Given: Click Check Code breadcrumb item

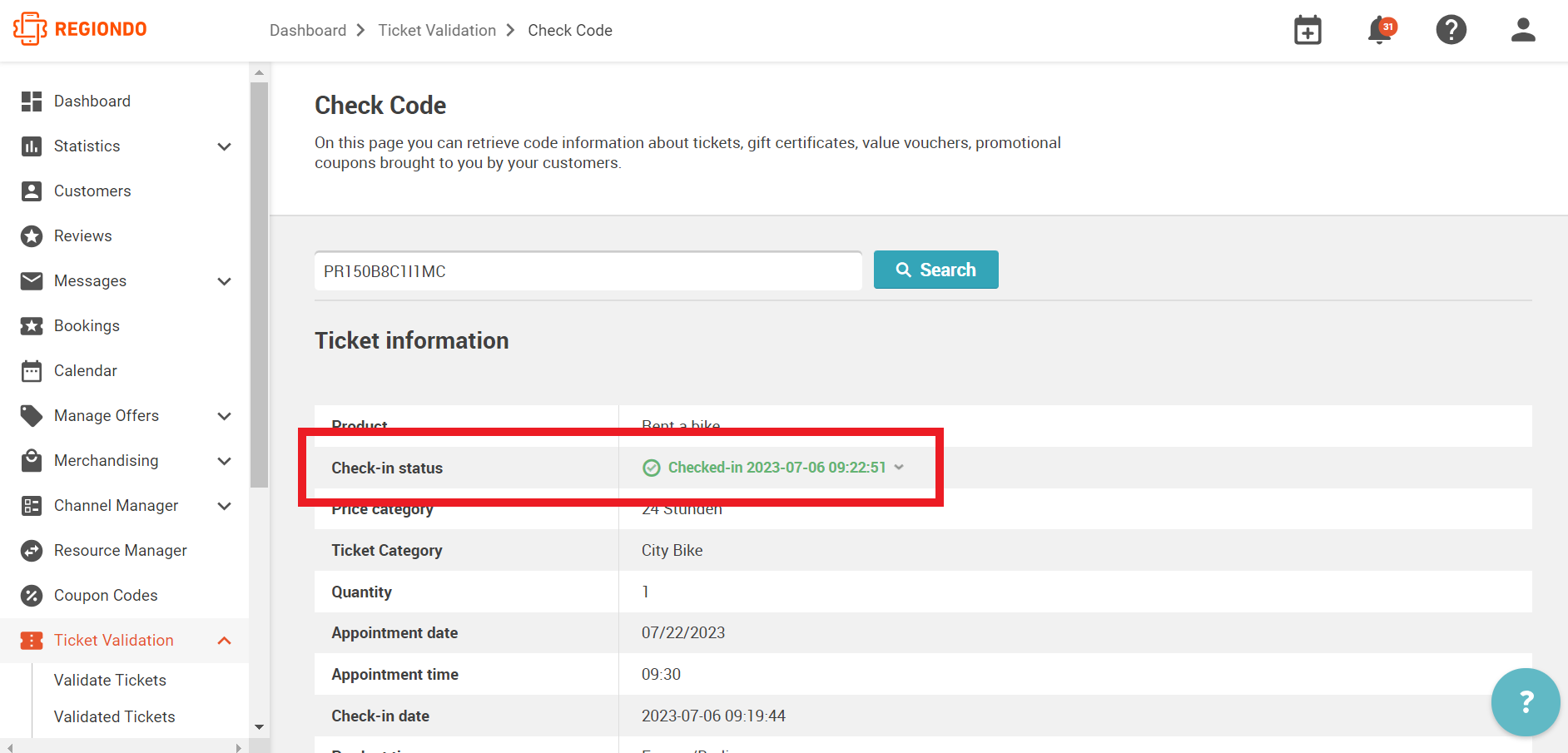Looking at the screenshot, I should point(570,31).
